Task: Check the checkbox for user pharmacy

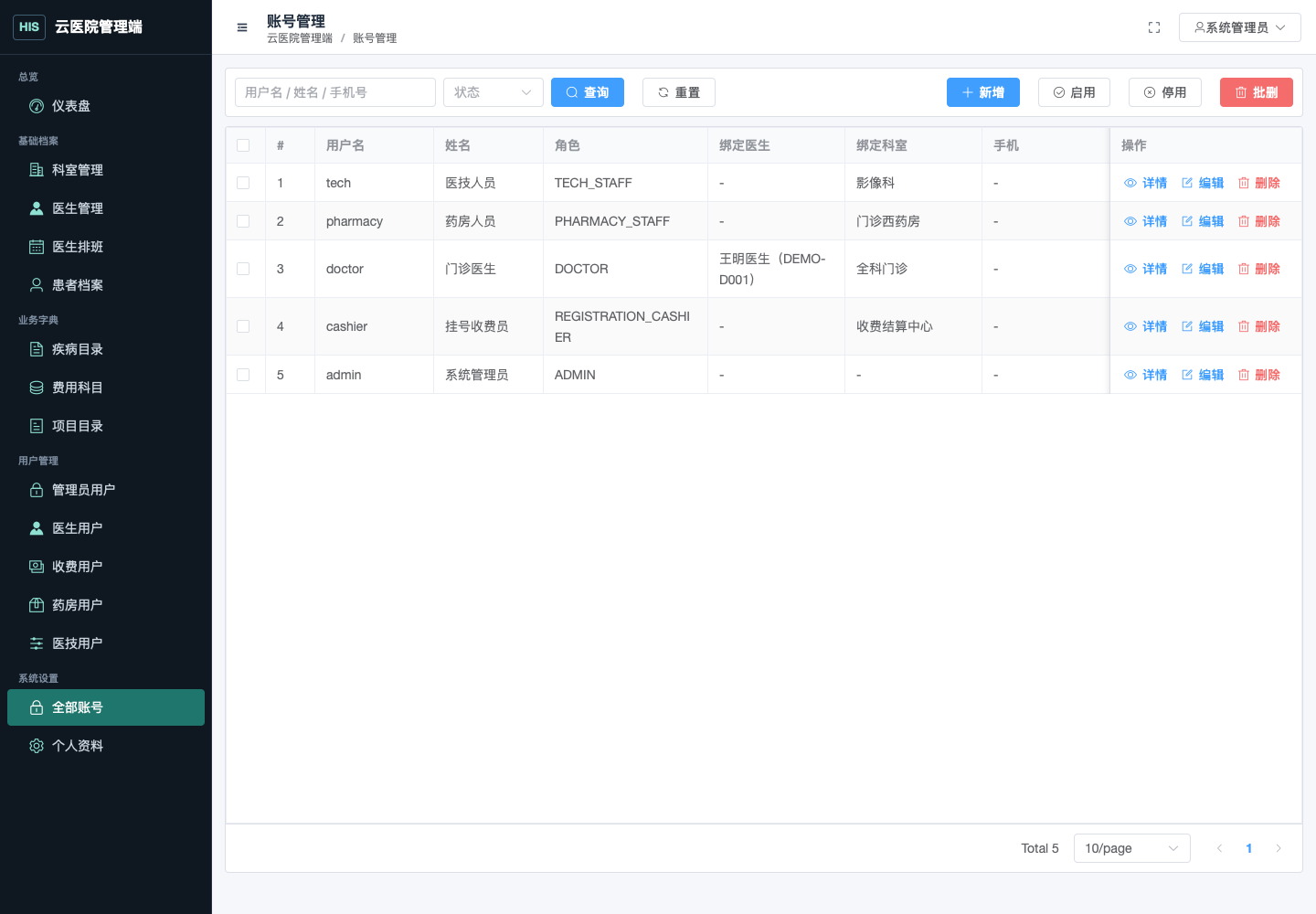Action: tap(243, 221)
